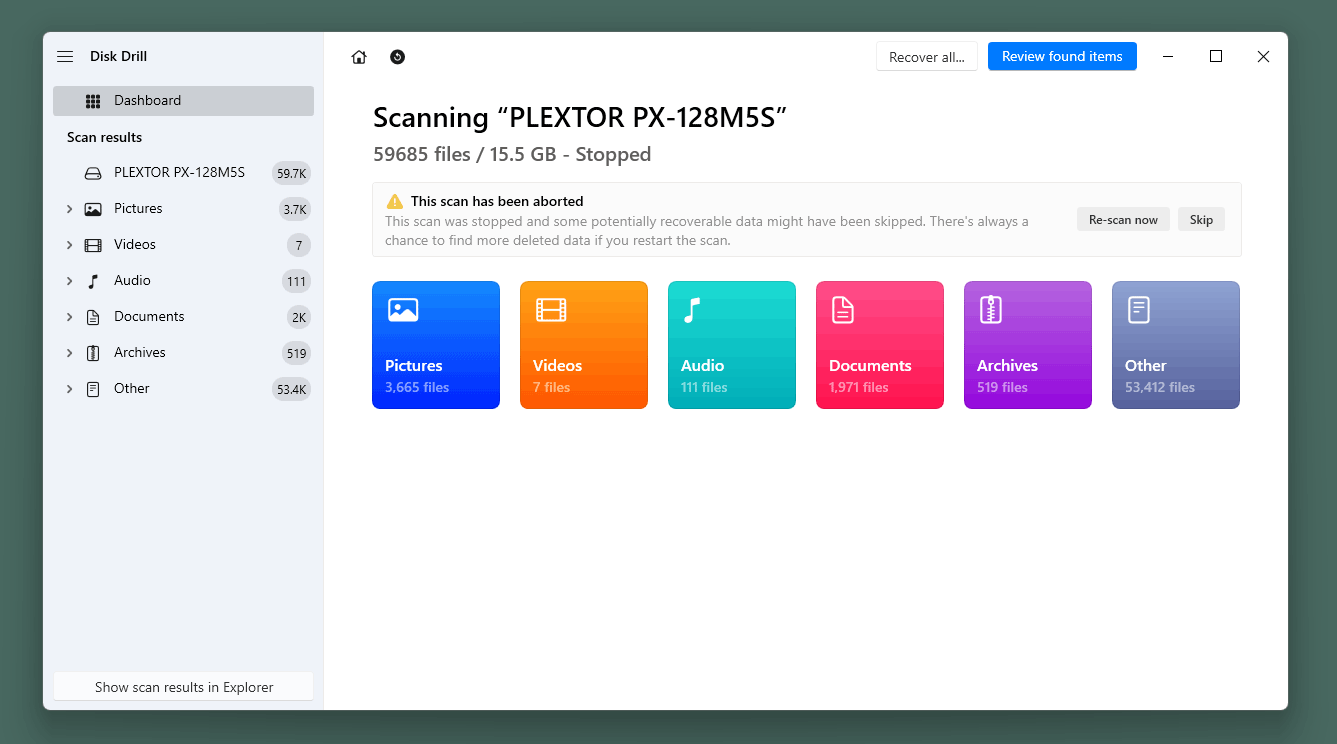Screen dimensions: 1337x744
Task: Click 'This scan has been aborted' text
Action: [497, 201]
